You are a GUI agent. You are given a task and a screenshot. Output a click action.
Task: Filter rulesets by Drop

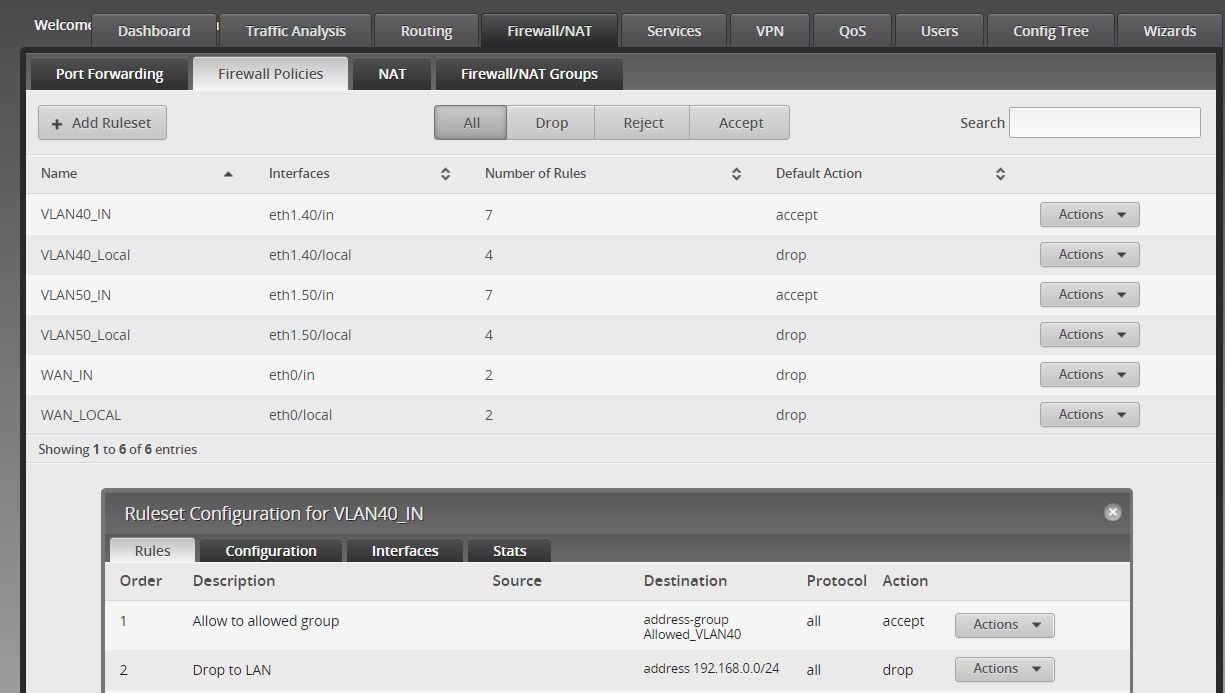tap(551, 123)
